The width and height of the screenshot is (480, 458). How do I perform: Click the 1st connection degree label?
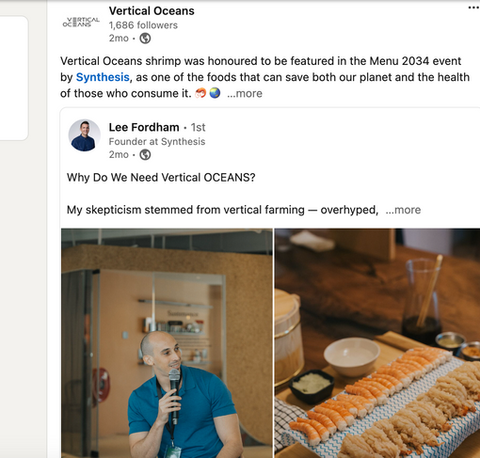point(198,127)
